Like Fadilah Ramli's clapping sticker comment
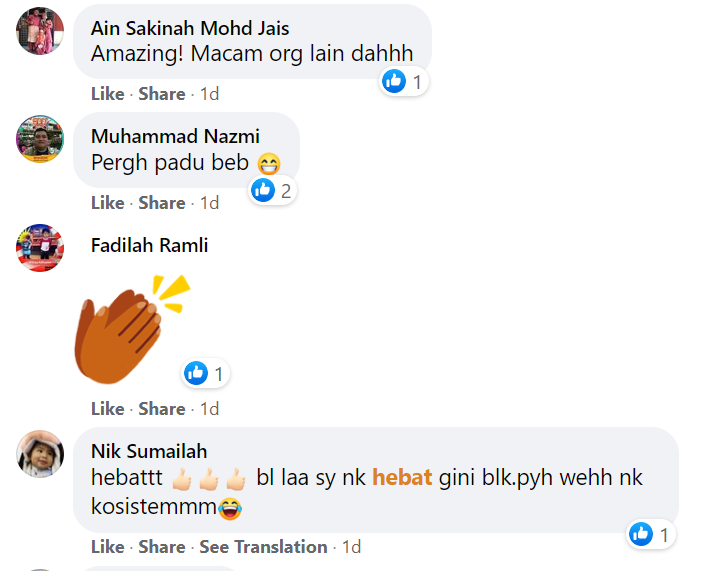 [x=107, y=409]
